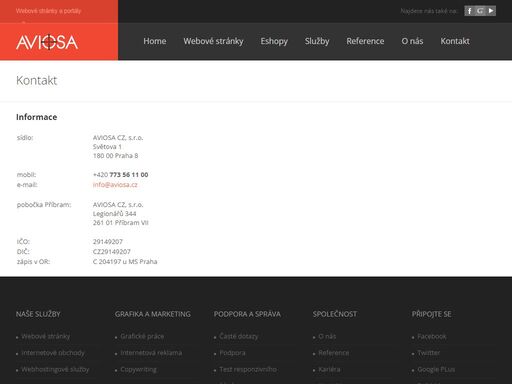
Task: Open the Webové stránky a portály top link
Action: (48, 11)
